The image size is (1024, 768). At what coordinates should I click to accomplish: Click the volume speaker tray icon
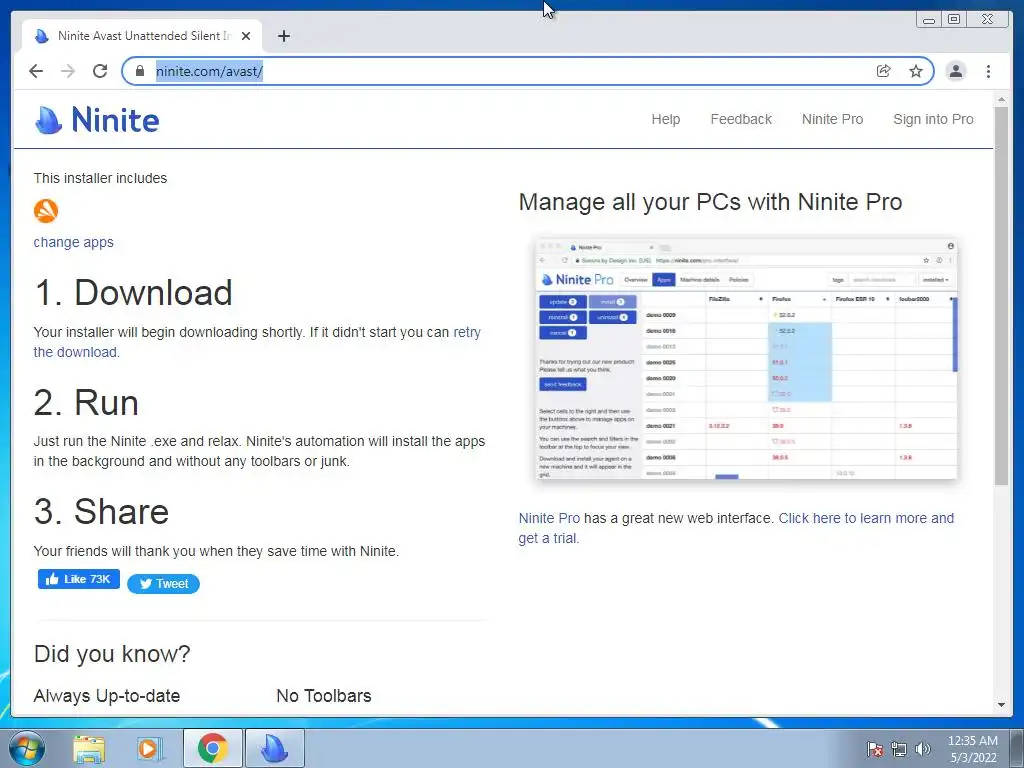point(922,750)
